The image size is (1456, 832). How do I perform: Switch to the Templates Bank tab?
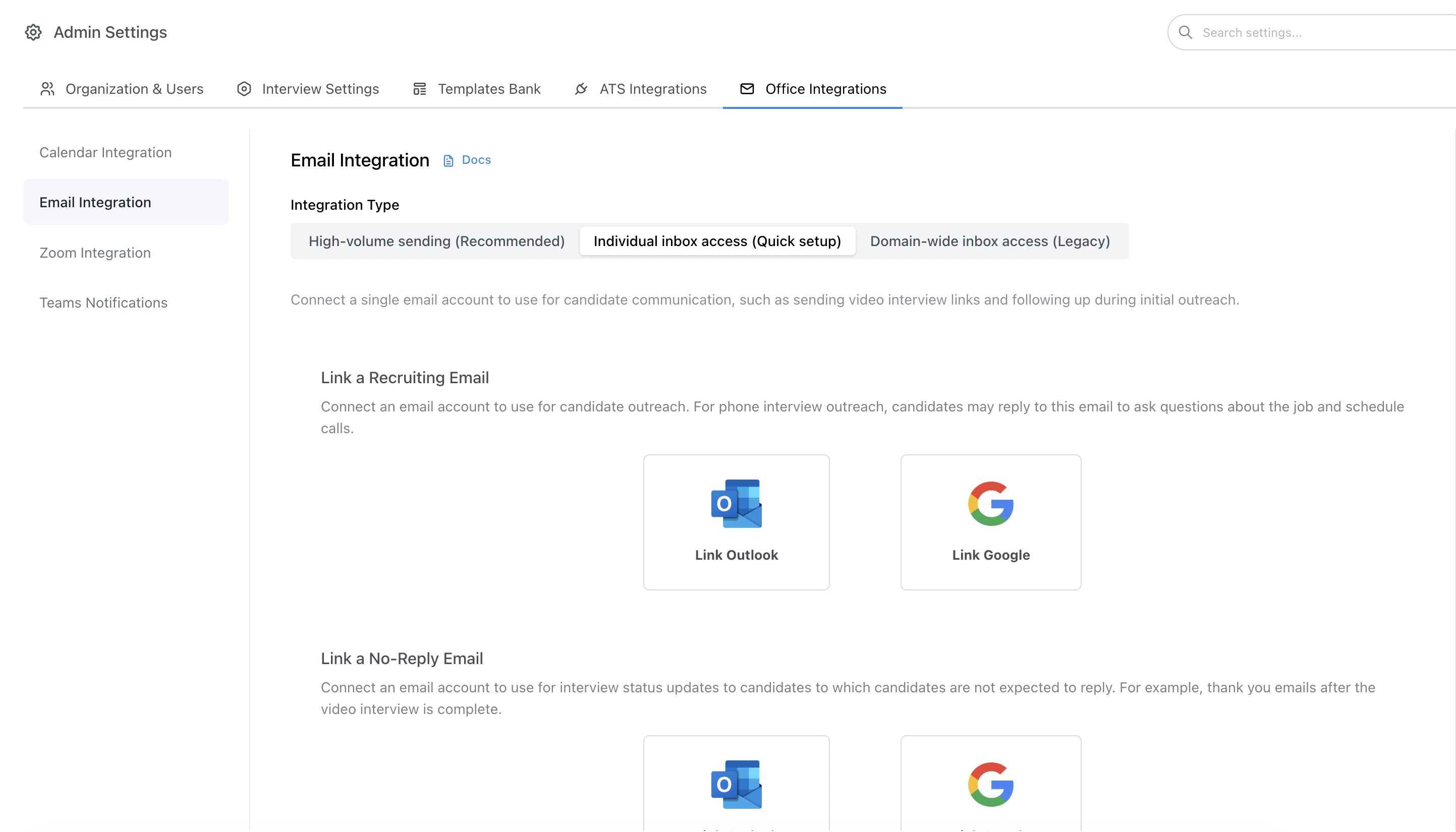pos(489,89)
